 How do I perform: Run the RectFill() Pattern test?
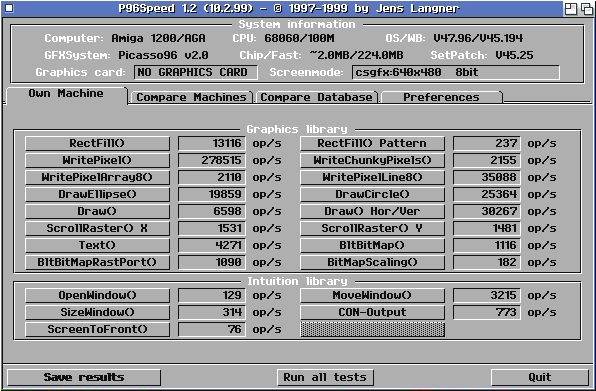(372, 143)
